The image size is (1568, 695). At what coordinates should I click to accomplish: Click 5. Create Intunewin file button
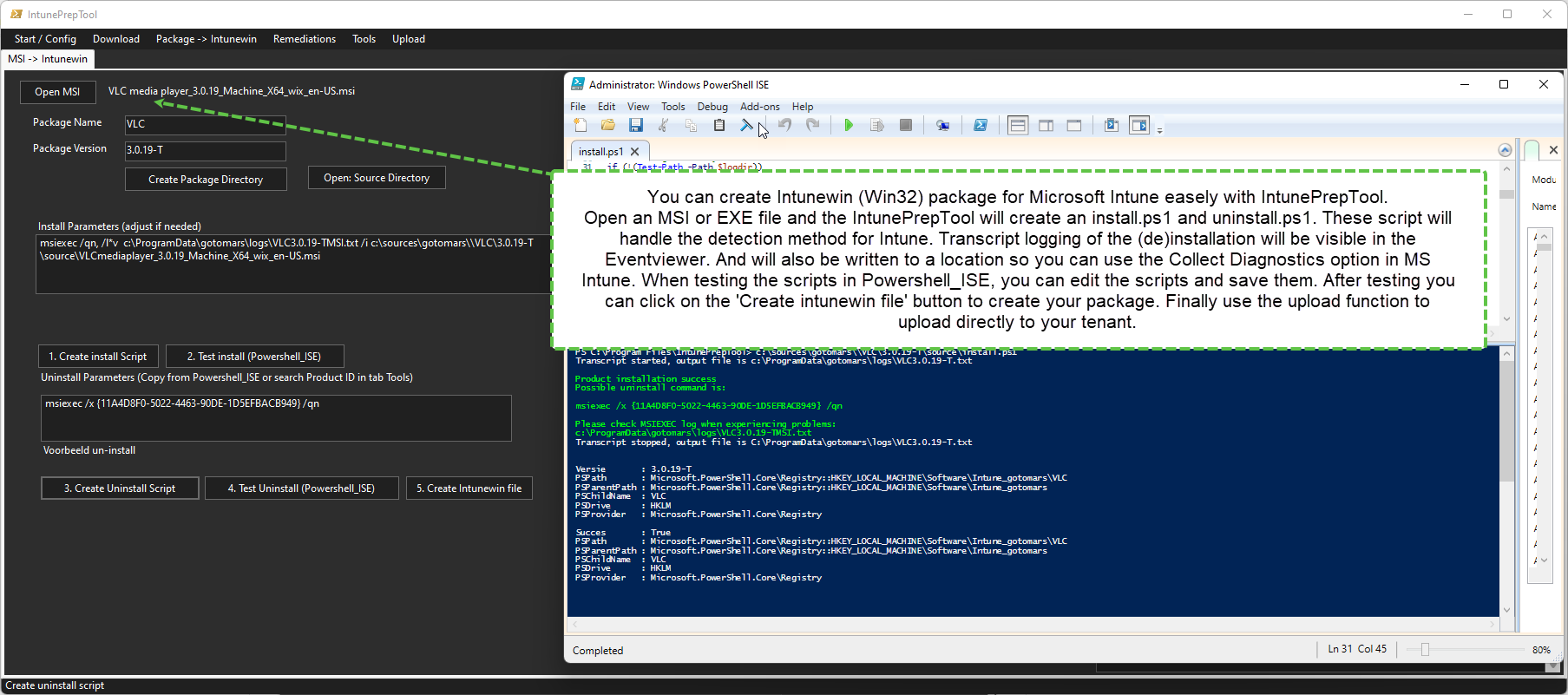pyautogui.click(x=469, y=488)
